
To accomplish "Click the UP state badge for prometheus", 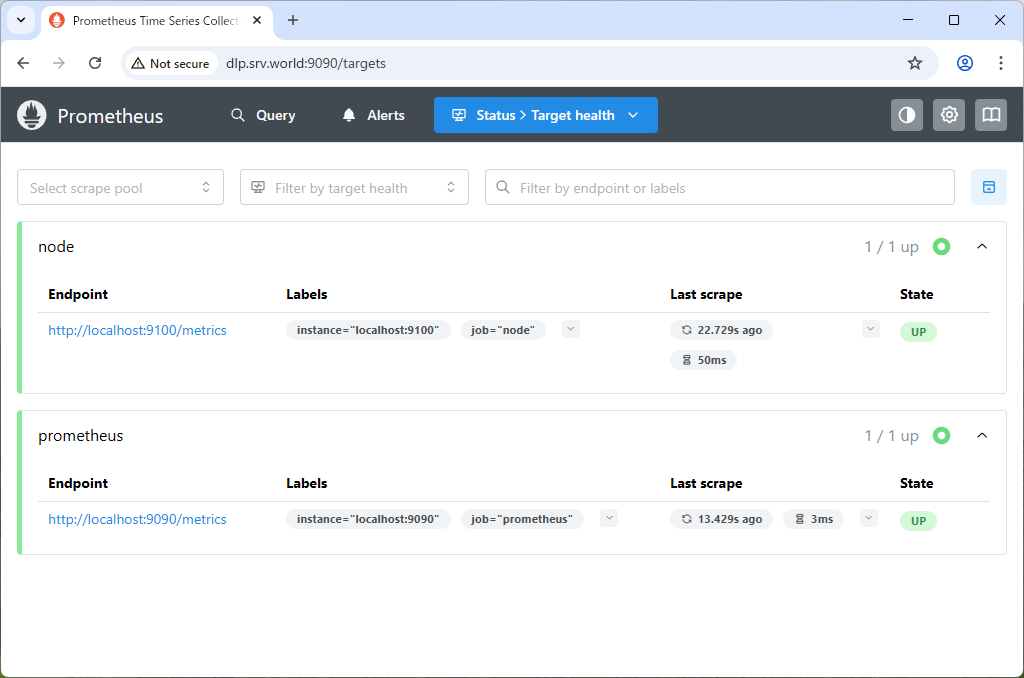I will coord(918,521).
